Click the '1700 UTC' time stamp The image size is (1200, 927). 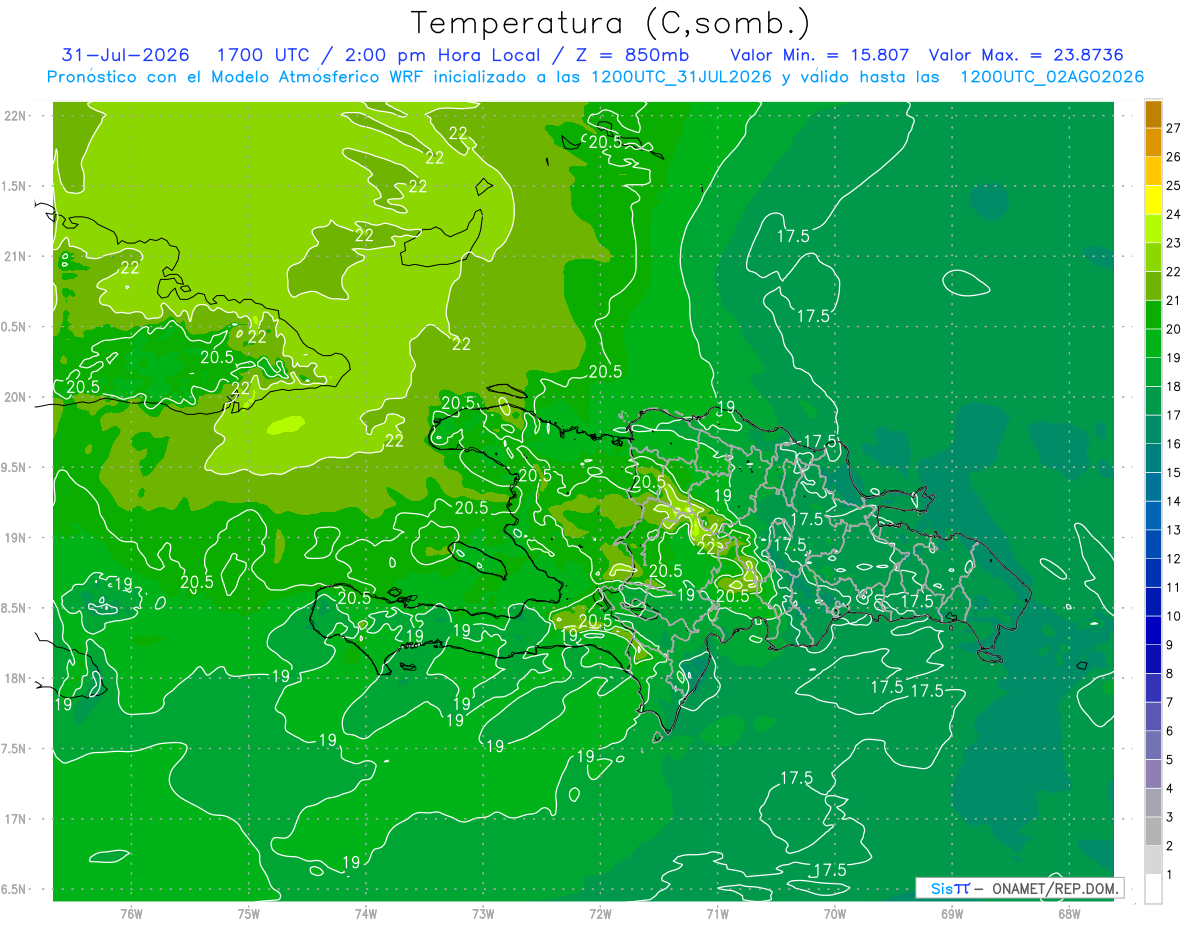point(264,55)
